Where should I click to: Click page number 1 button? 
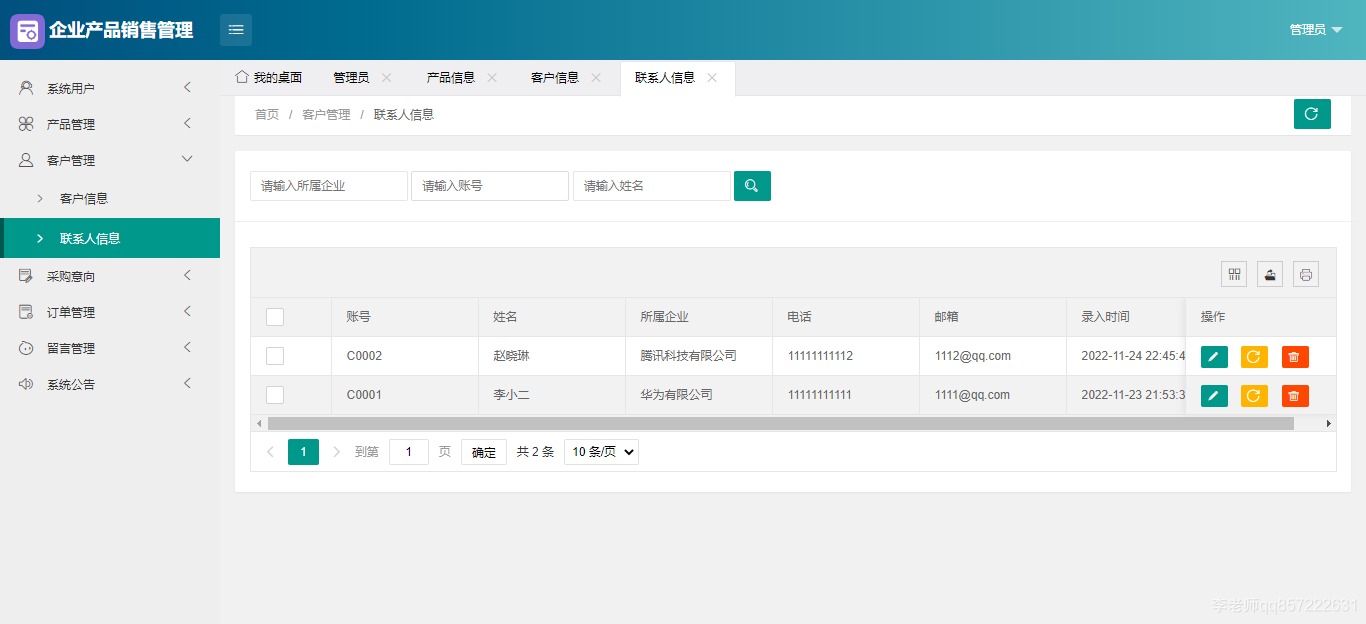(303, 452)
